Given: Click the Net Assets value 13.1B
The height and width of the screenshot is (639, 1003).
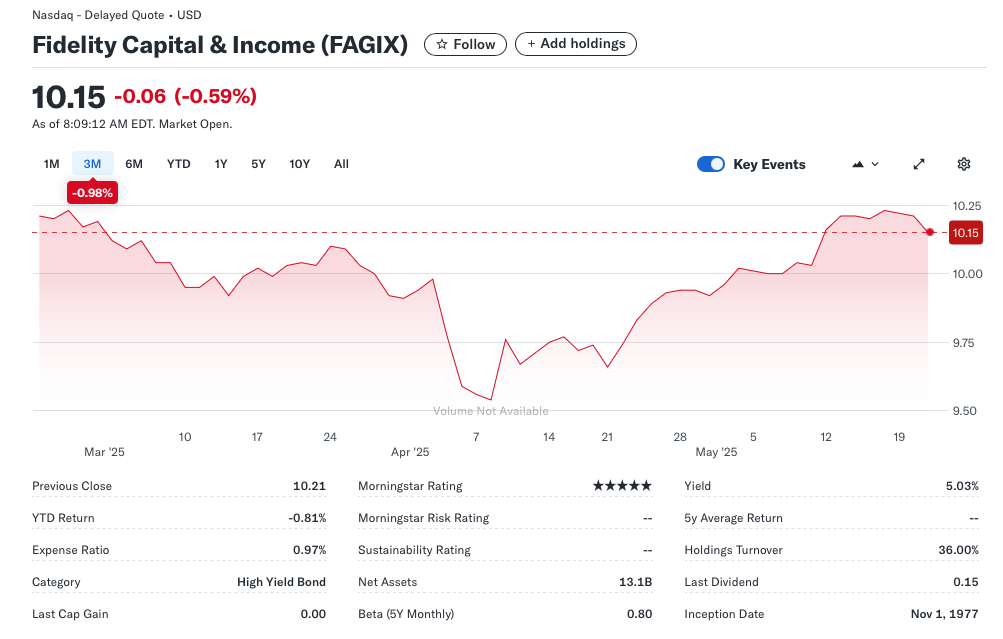Looking at the screenshot, I should [635, 582].
